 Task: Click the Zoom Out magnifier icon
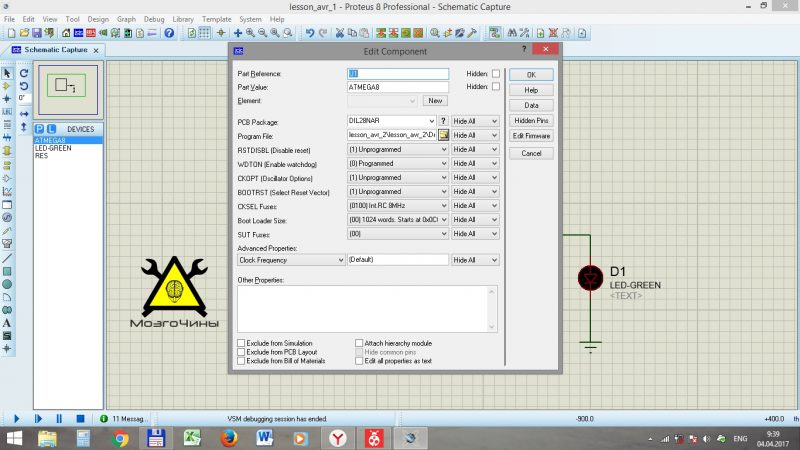(x=263, y=33)
